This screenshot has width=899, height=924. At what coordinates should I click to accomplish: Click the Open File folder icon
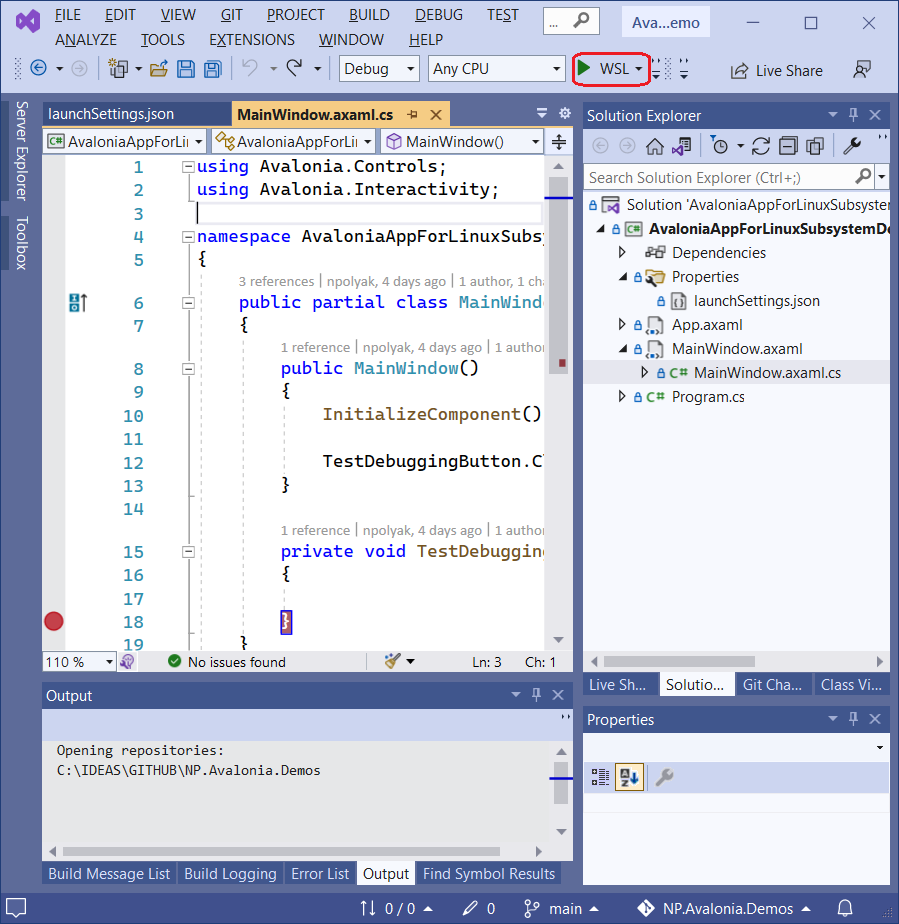158,69
